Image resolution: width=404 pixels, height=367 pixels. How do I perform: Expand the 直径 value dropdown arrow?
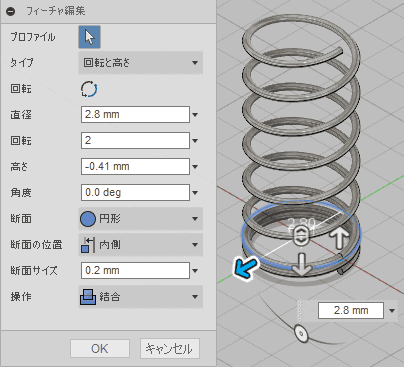pos(195,115)
